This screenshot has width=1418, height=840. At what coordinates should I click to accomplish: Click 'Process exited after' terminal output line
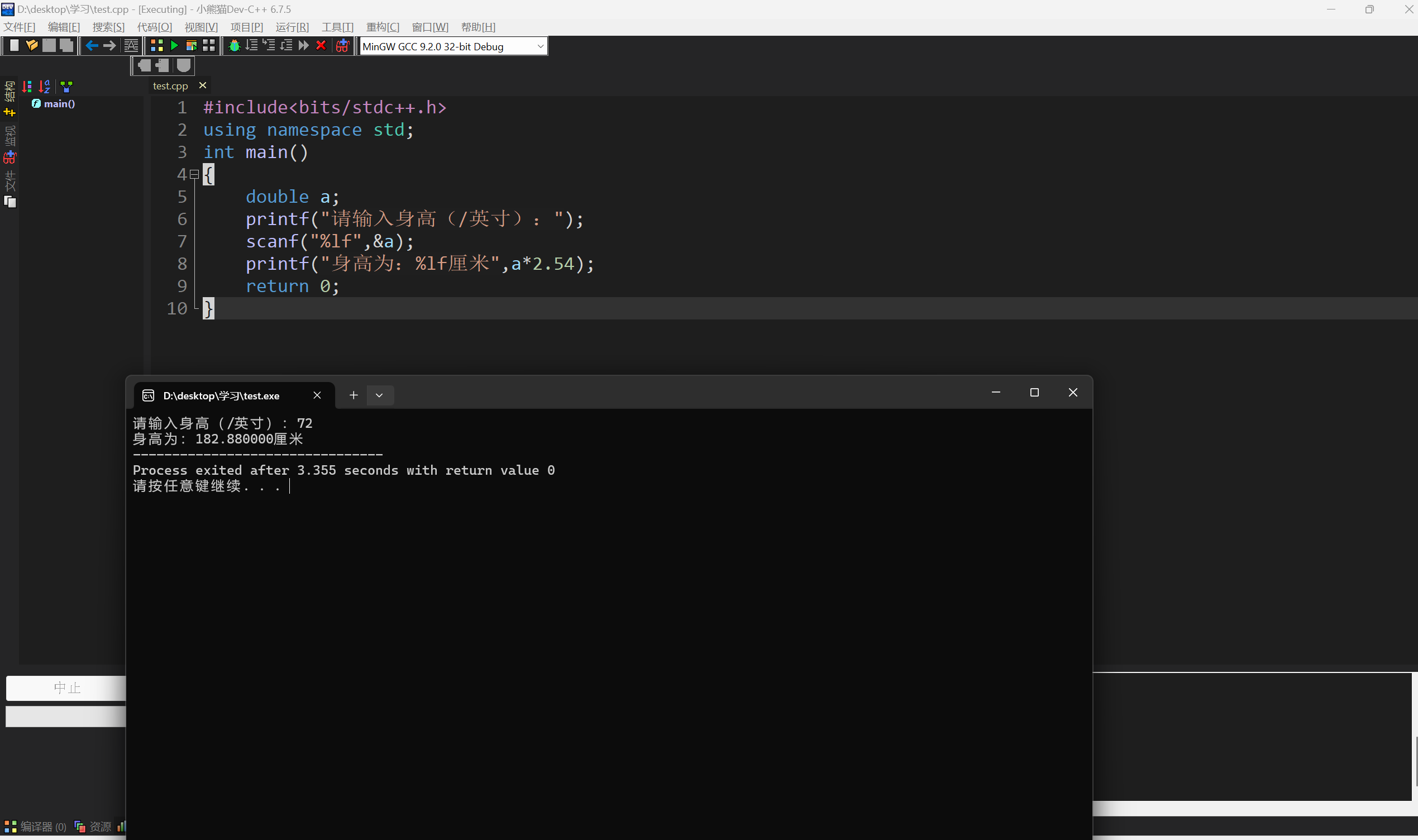tap(343, 470)
